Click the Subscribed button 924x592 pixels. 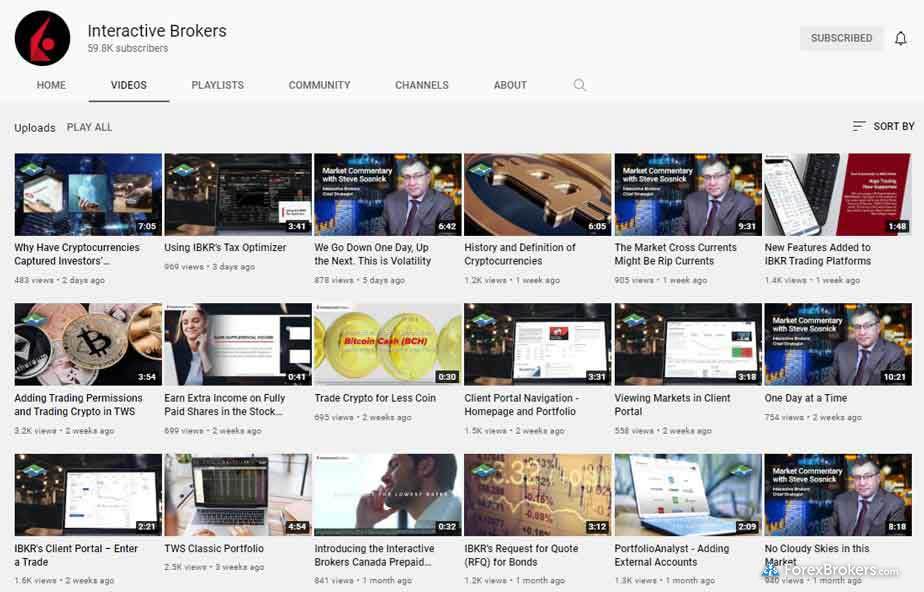click(842, 38)
